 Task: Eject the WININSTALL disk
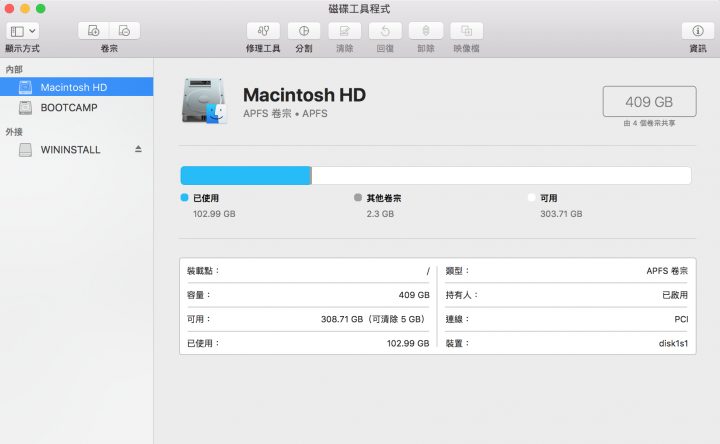138,149
